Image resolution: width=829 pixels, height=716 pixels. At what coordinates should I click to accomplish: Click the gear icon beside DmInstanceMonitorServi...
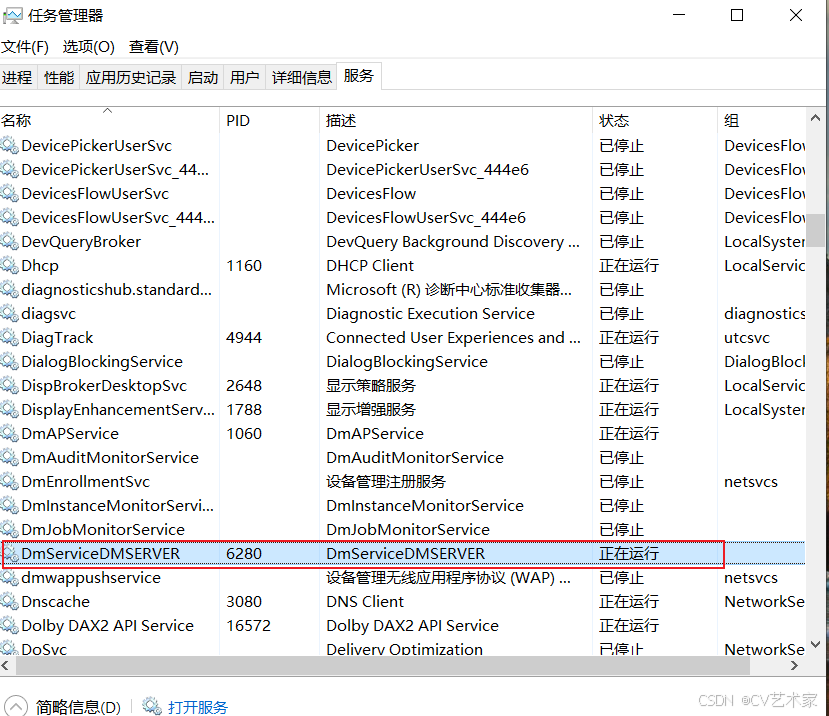(x=10, y=506)
